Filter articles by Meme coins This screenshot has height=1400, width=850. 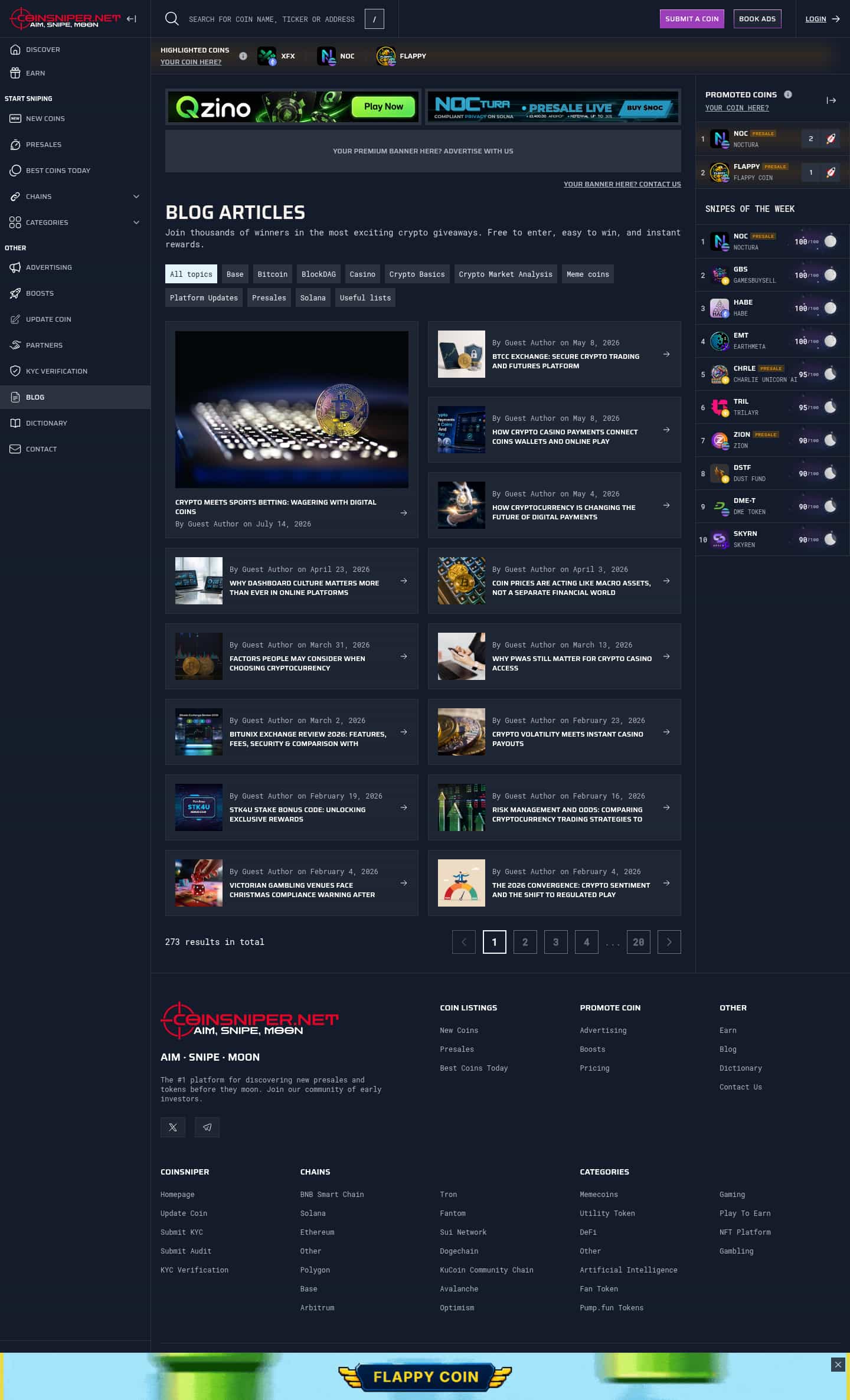pos(588,274)
